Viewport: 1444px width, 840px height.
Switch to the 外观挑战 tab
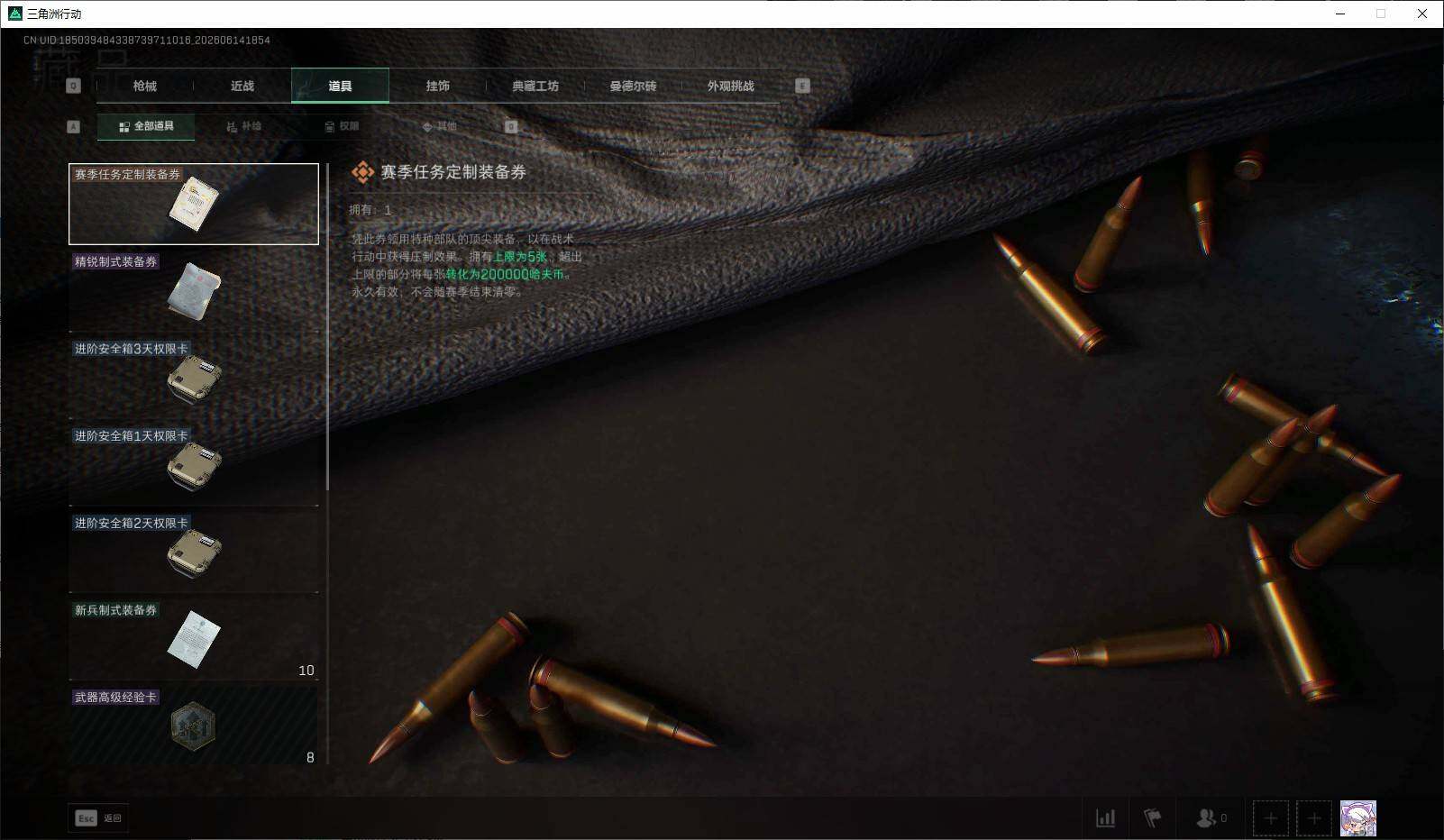[x=730, y=86]
